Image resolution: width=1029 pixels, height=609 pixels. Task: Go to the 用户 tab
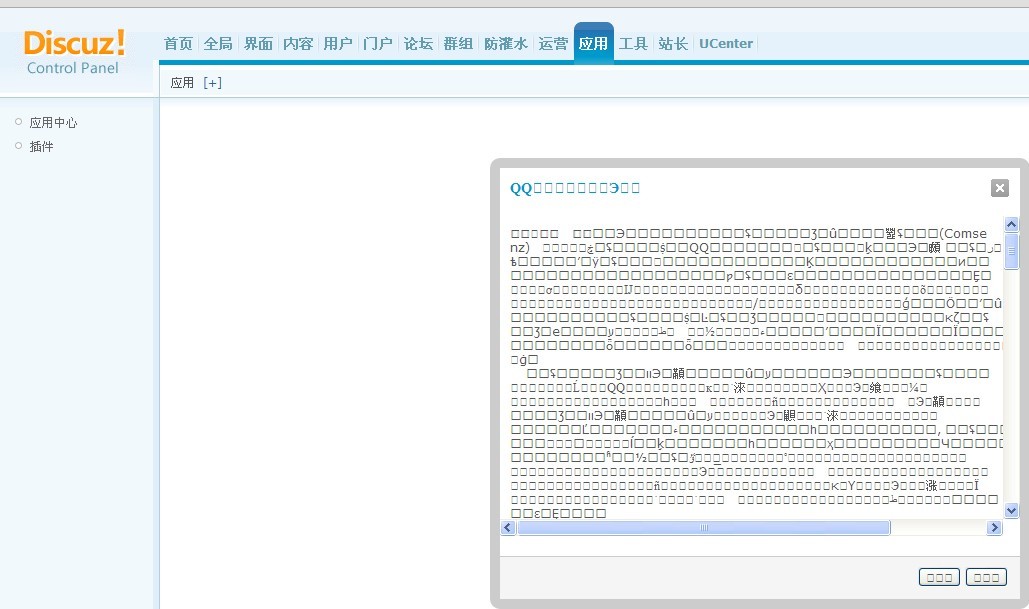(338, 43)
